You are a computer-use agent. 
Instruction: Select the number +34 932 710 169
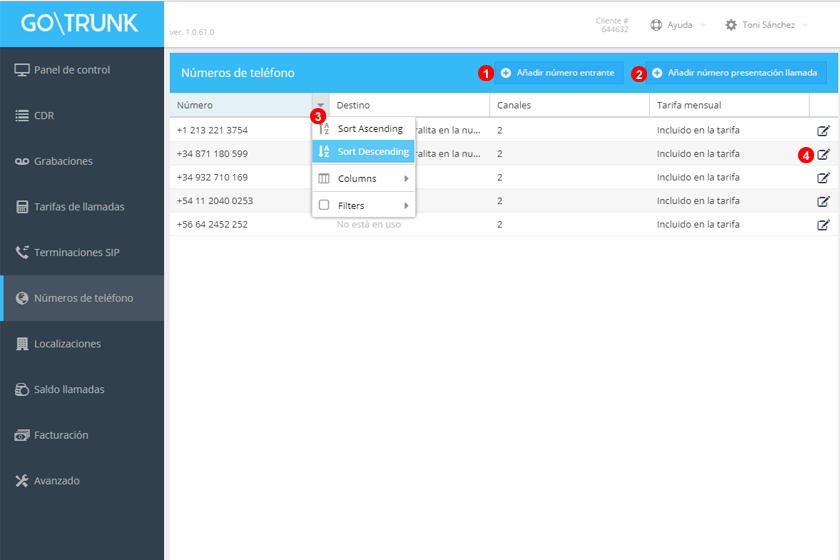point(212,177)
